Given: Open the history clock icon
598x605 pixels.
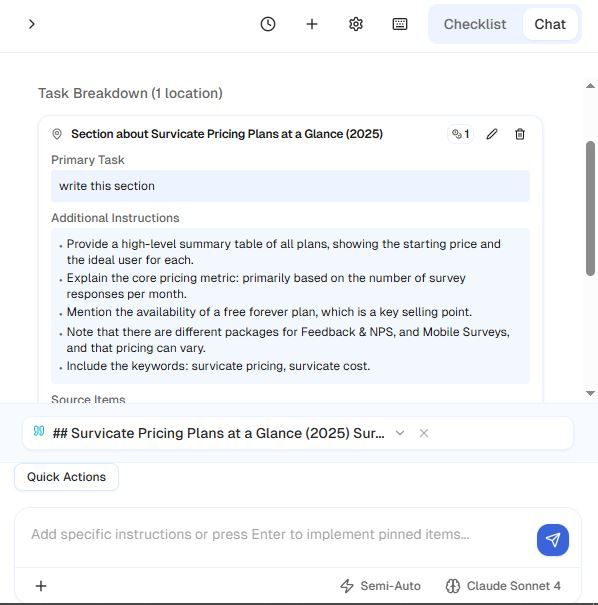Looking at the screenshot, I should [267, 24].
